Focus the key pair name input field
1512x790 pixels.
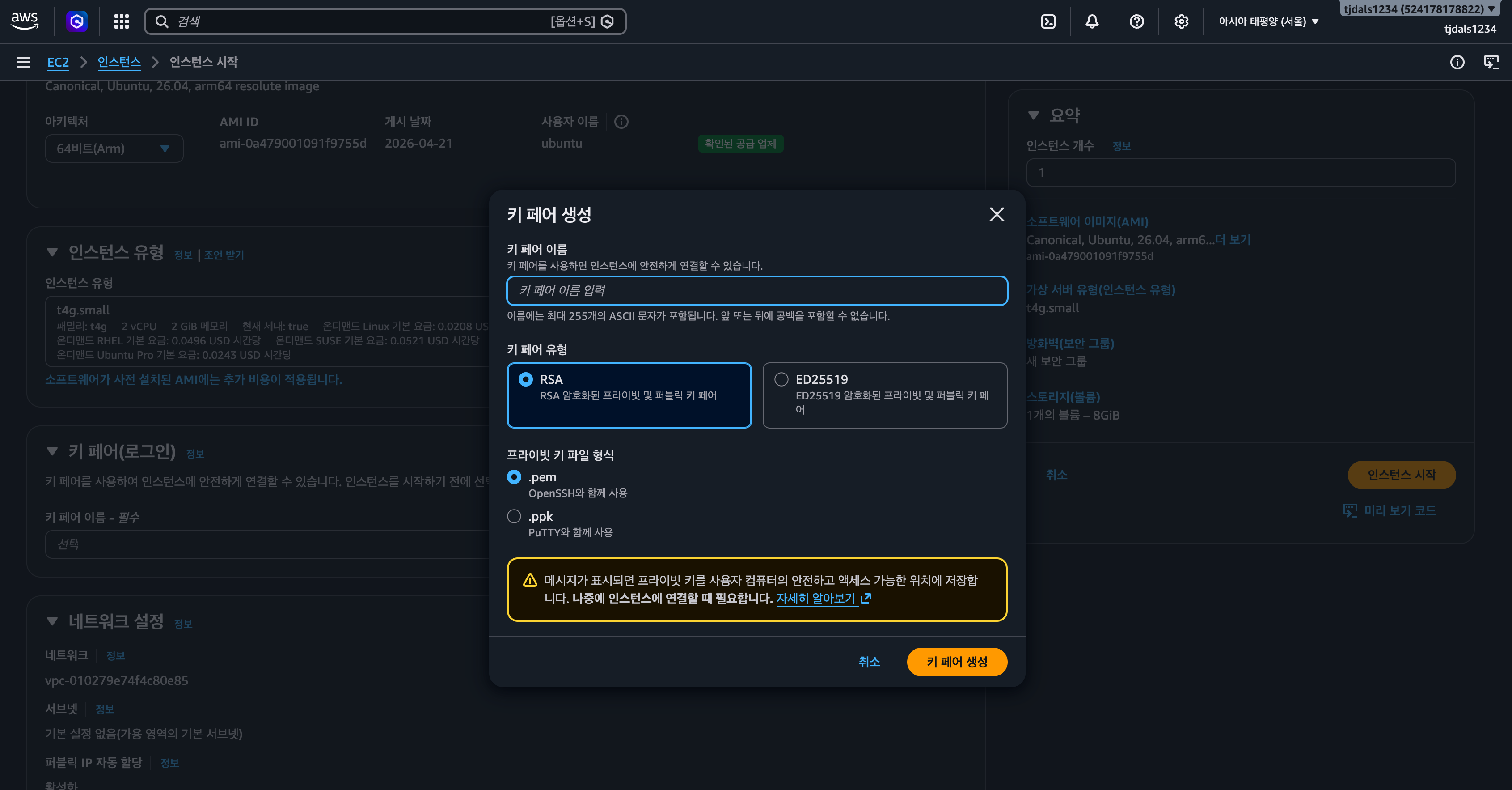click(x=756, y=290)
